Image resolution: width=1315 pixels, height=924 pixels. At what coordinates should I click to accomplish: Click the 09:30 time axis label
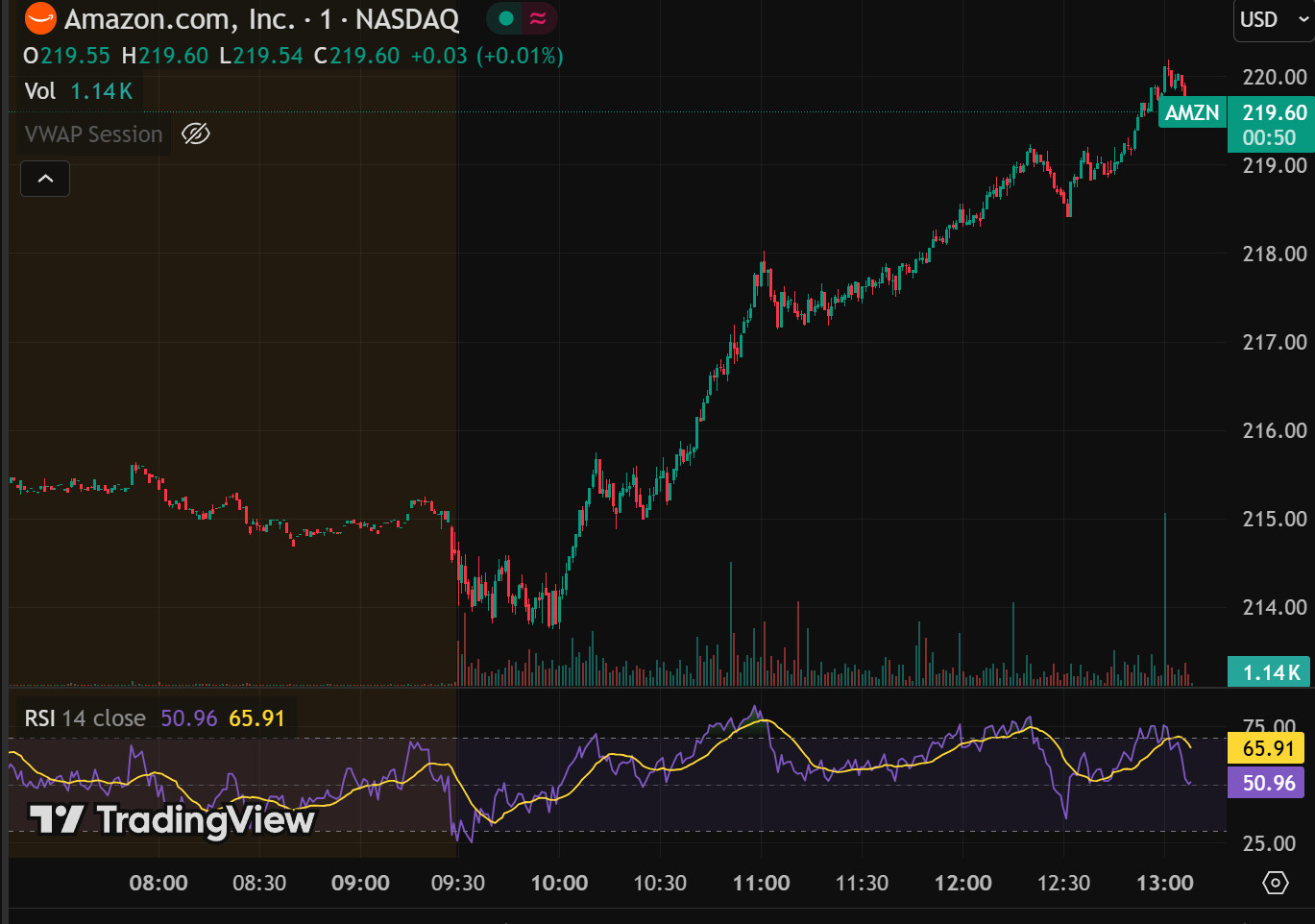pyautogui.click(x=458, y=883)
